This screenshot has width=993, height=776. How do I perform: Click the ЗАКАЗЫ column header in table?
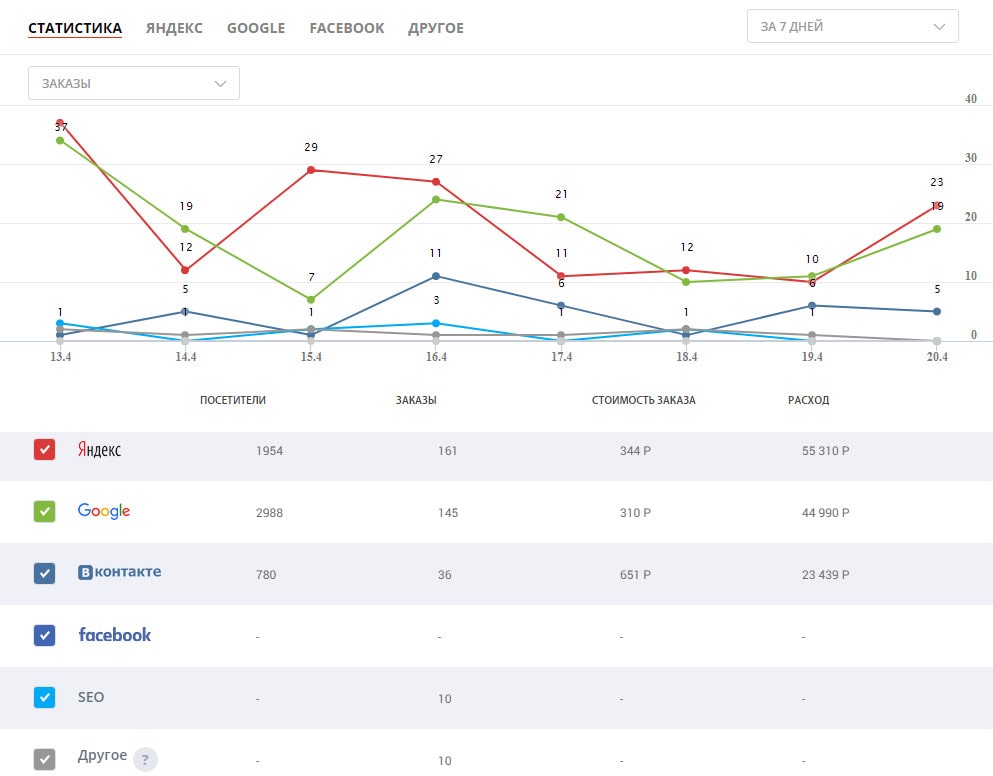point(416,400)
